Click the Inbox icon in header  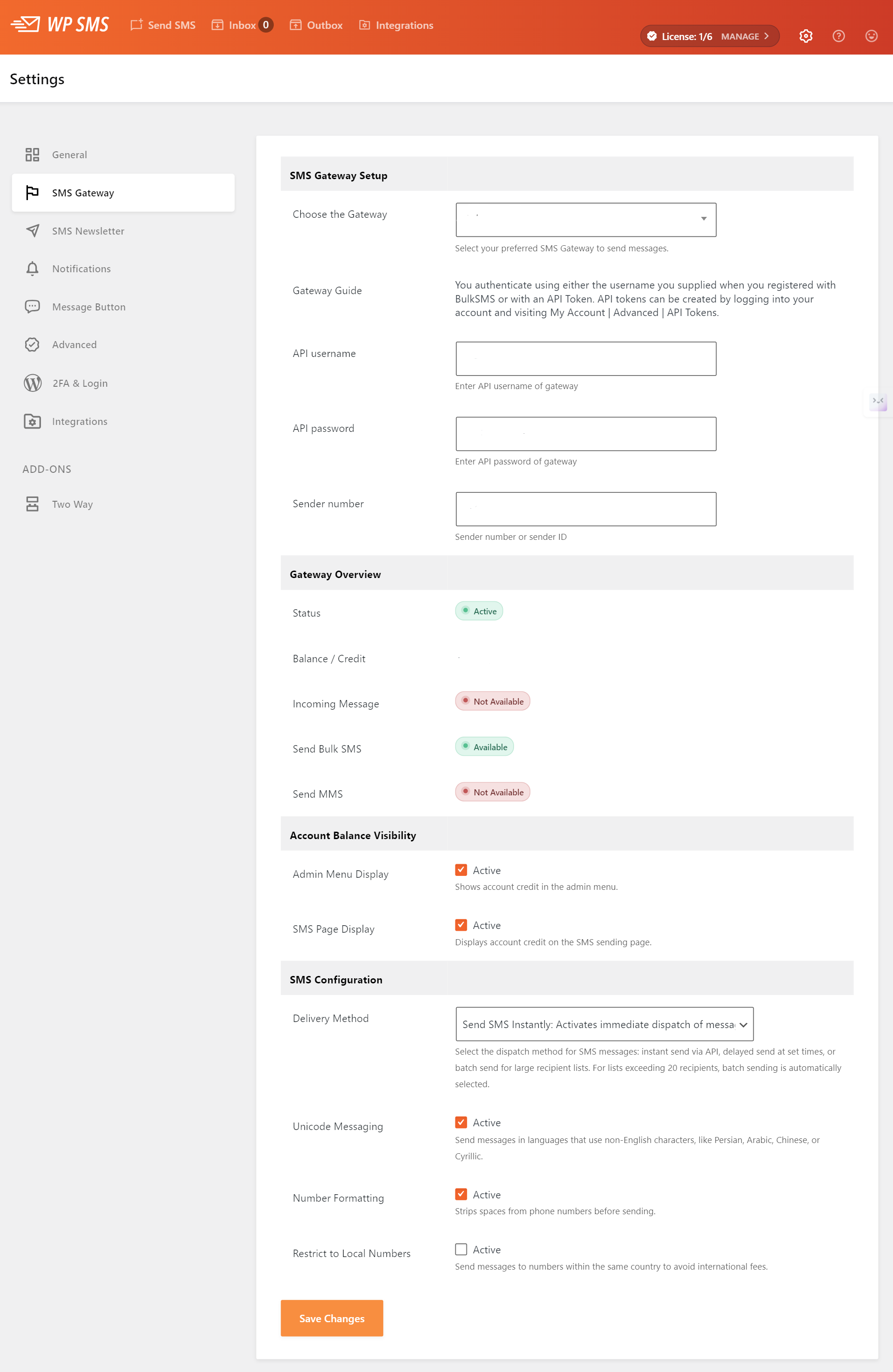coord(217,25)
